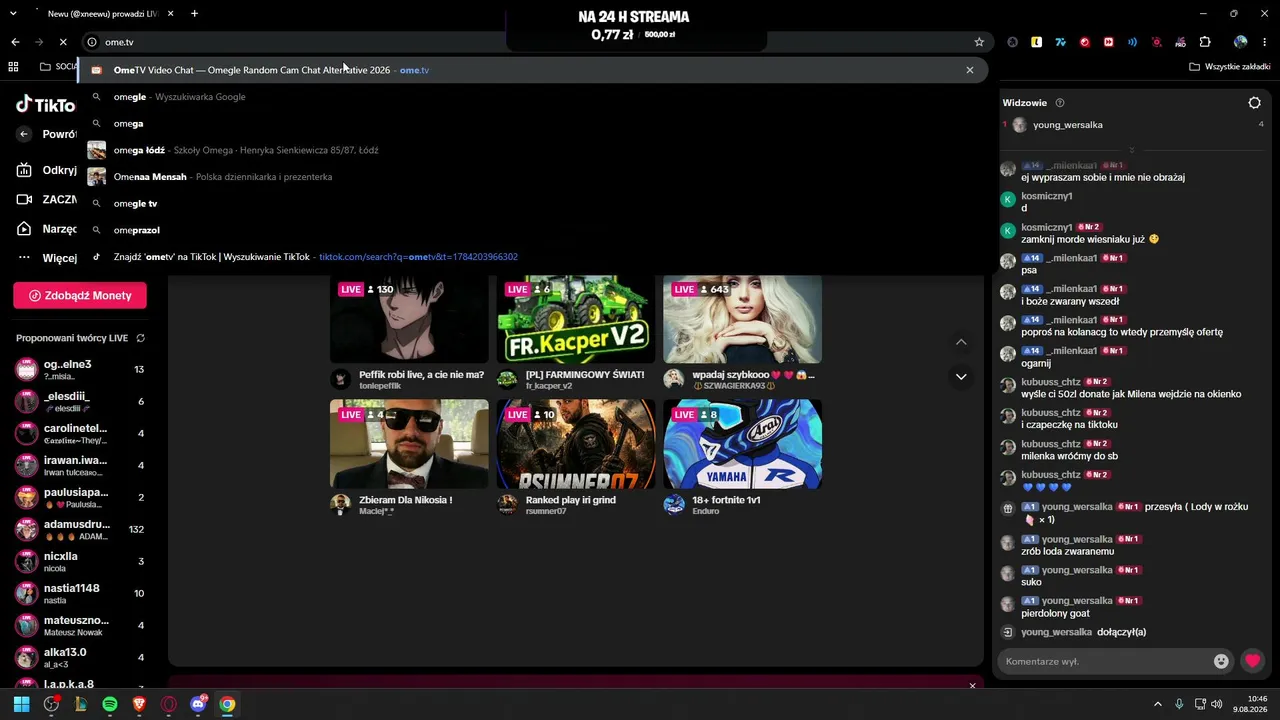The width and height of the screenshot is (1280, 720).
Task: Open the Narzędzia play icon in sidebar
Action: pyautogui.click(x=25, y=229)
